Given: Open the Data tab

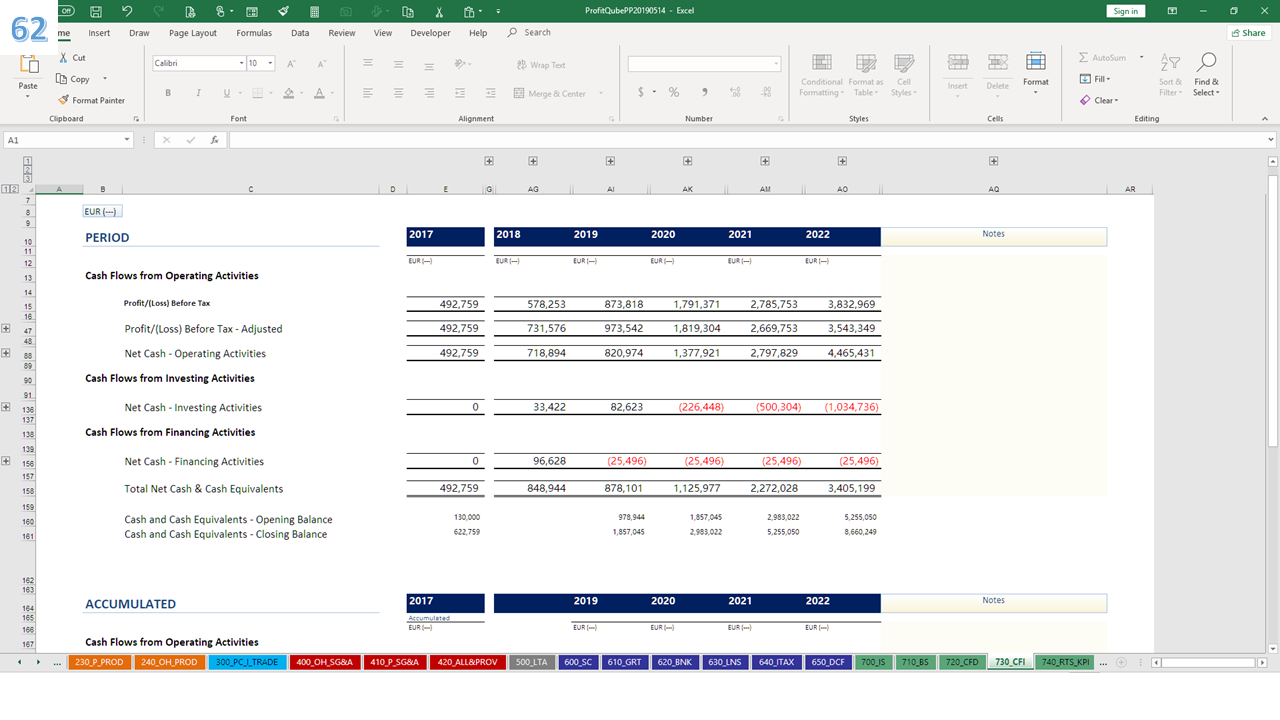Looking at the screenshot, I should 300,33.
